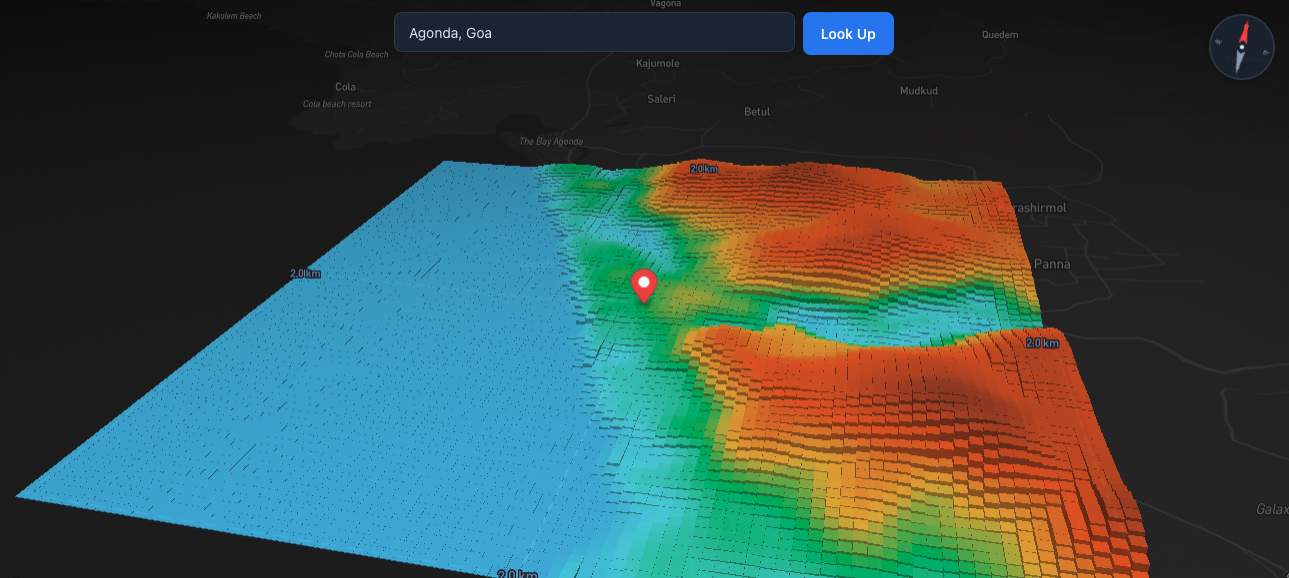Screen dimensions: 1289x578
Task: Click the Kakolem Beach label
Action: (x=235, y=16)
